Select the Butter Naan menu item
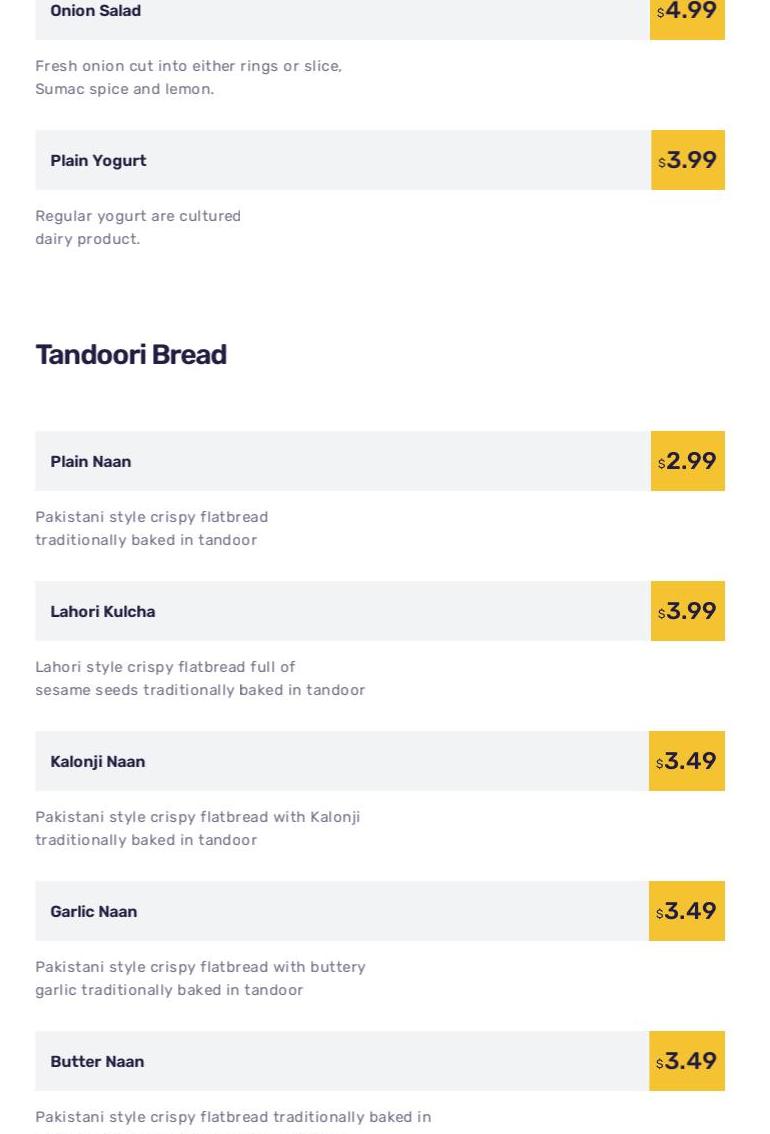The width and height of the screenshot is (770, 1134). pyautogui.click(x=97, y=1062)
